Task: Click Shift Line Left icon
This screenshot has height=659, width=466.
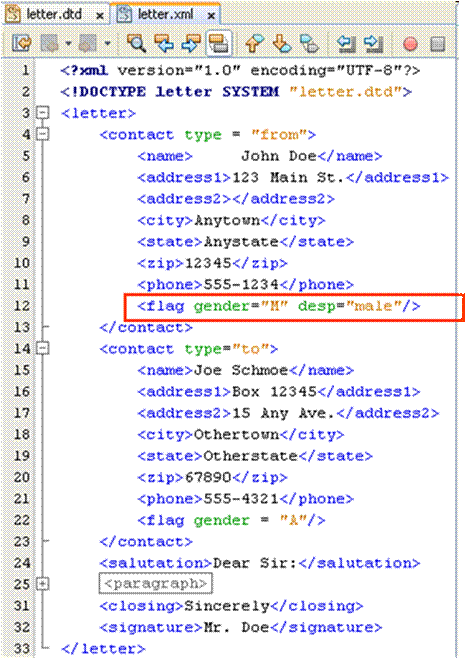Action: click(x=346, y=43)
